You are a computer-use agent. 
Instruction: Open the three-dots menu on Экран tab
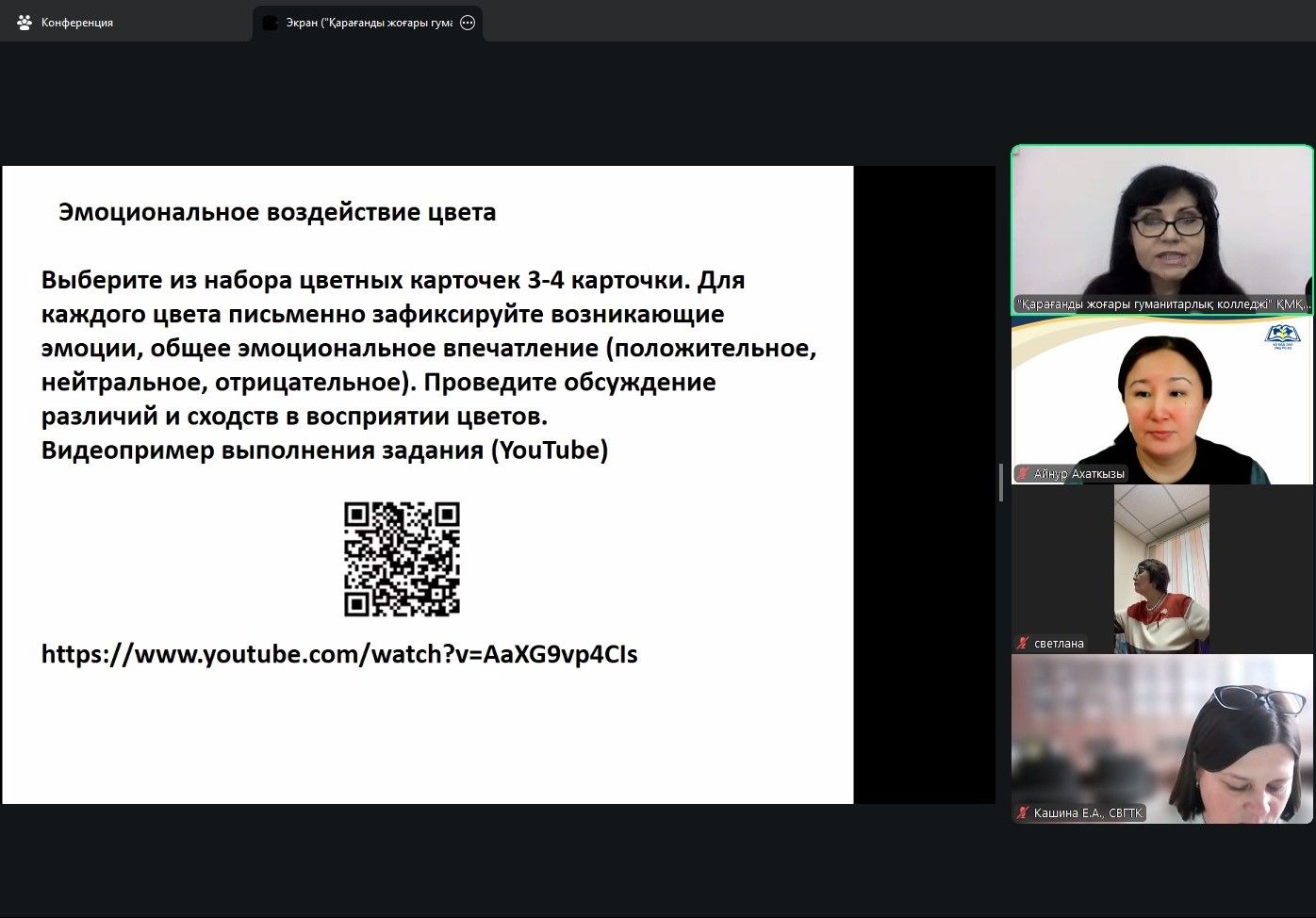(468, 23)
